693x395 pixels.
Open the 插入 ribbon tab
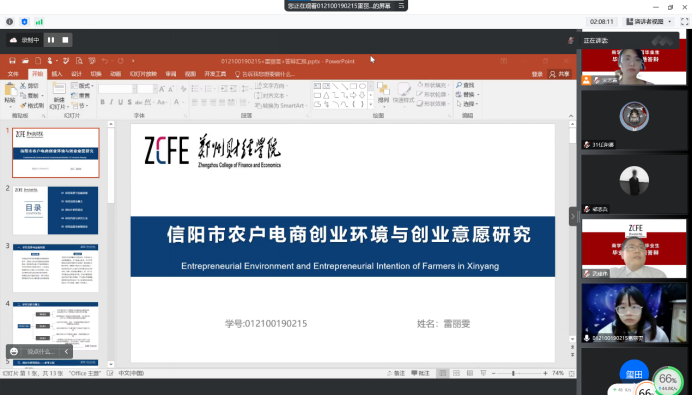pos(57,74)
